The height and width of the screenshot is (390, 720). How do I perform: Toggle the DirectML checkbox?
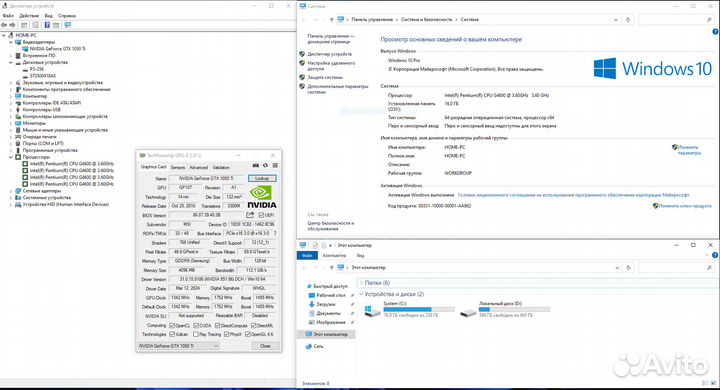click(253, 326)
